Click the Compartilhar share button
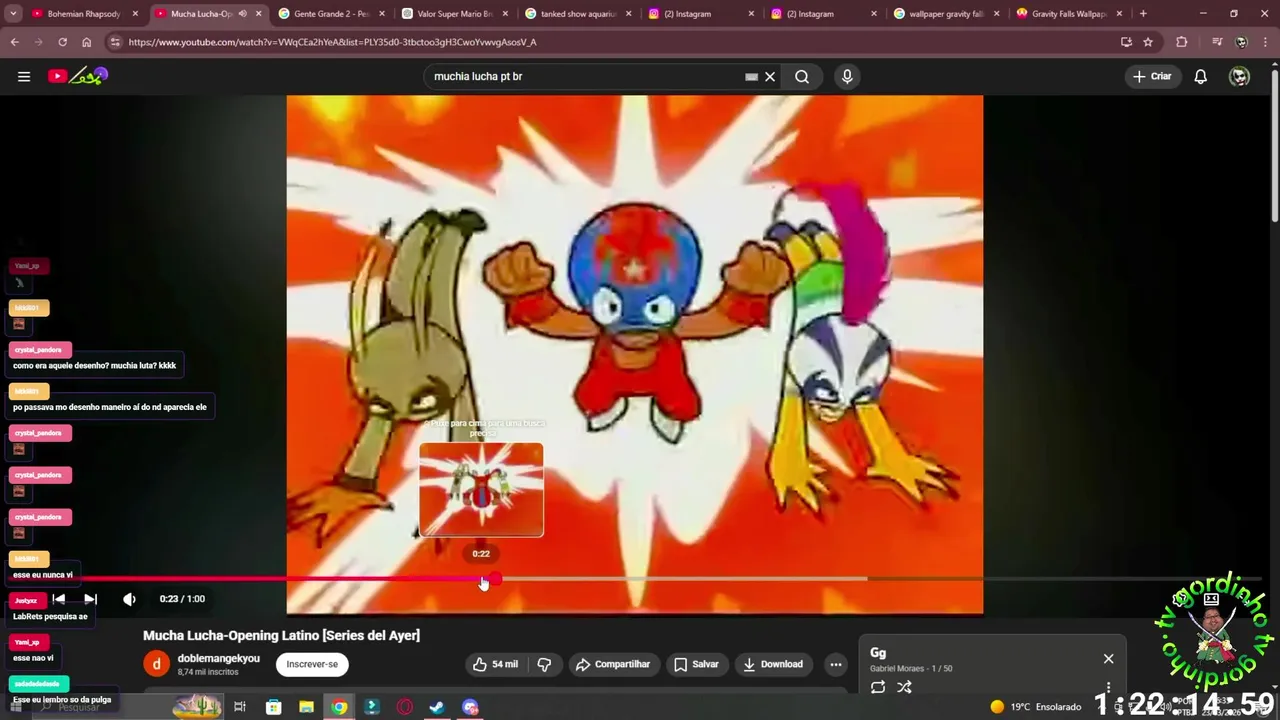 click(x=612, y=664)
